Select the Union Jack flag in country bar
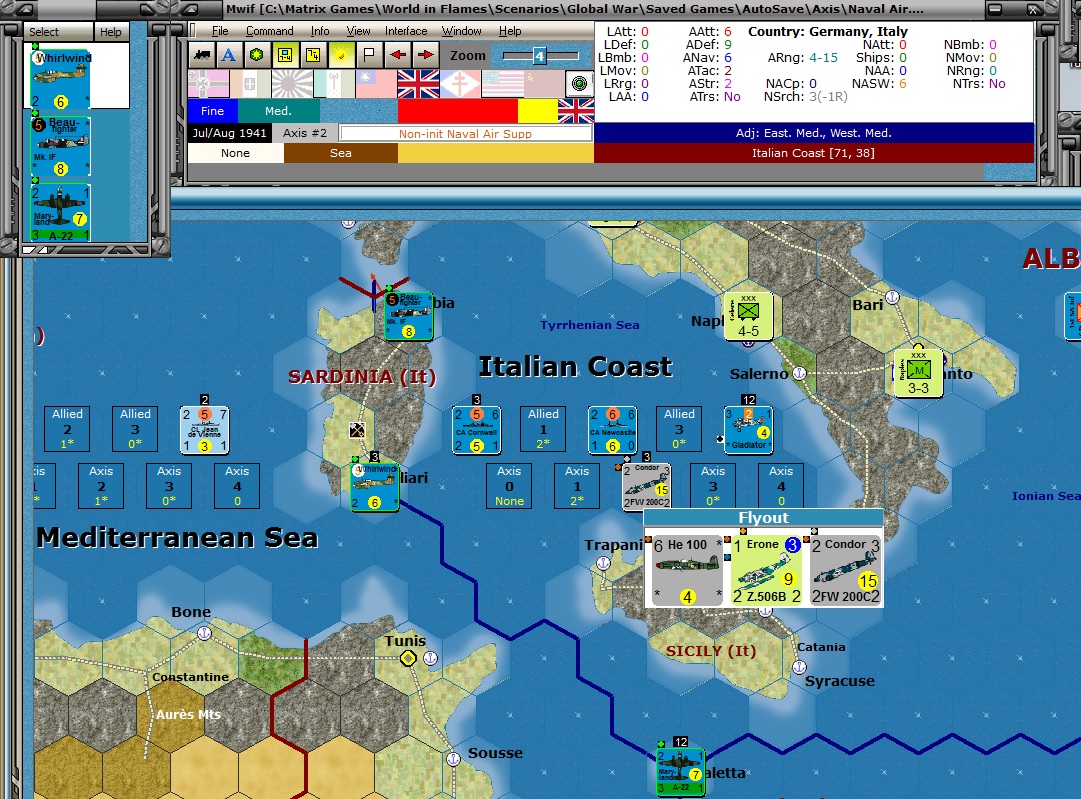 point(418,84)
